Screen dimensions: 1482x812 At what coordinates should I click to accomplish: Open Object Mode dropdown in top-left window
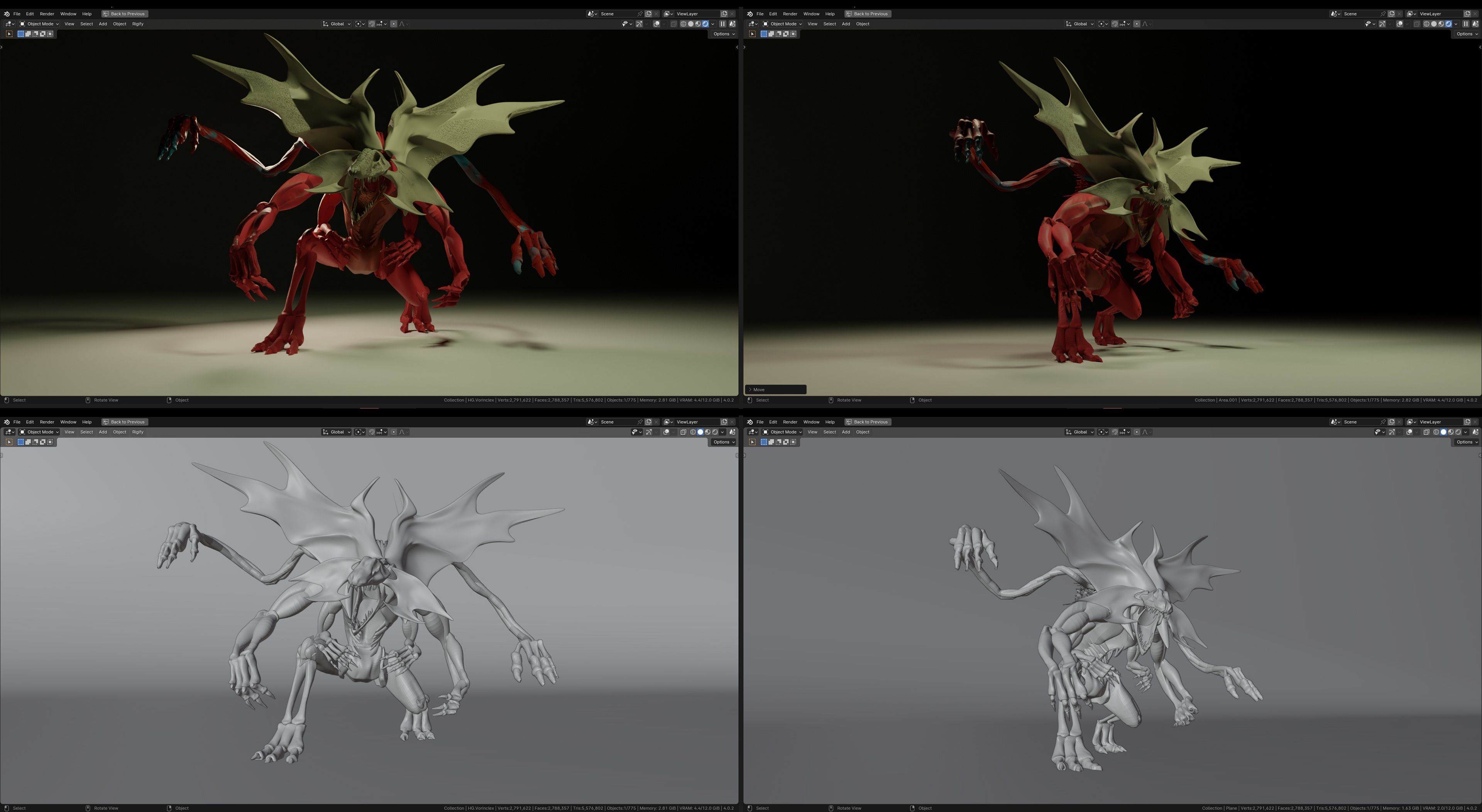(x=39, y=24)
